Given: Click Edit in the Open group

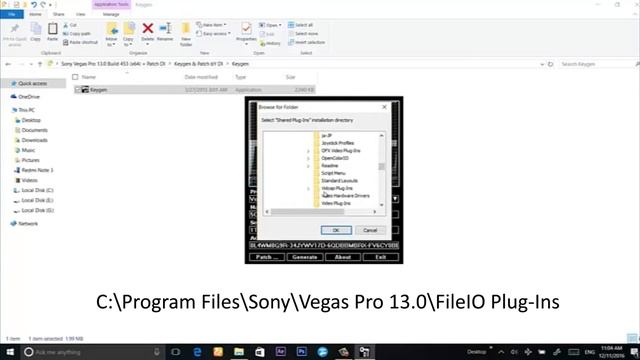Looking at the screenshot, I should (267, 34).
